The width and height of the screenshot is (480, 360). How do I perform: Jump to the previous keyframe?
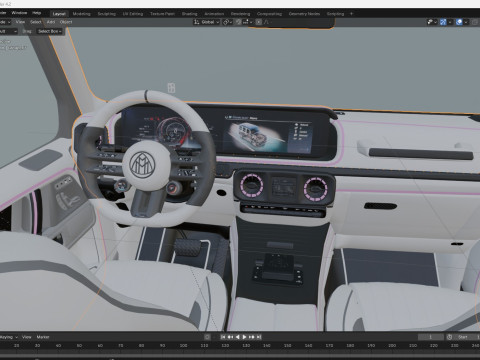tap(230, 337)
